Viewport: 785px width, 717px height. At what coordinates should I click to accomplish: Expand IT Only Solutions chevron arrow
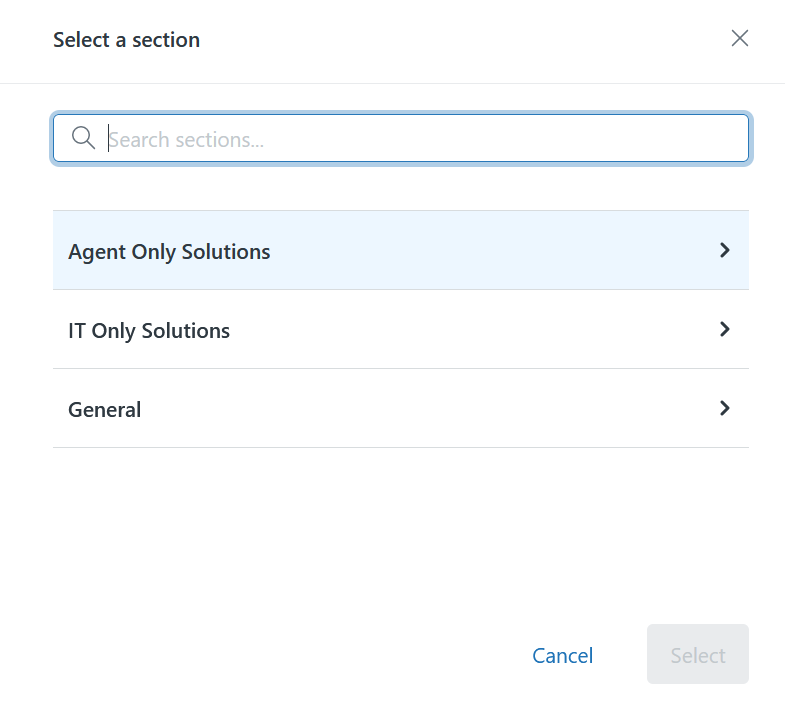pyautogui.click(x=724, y=329)
